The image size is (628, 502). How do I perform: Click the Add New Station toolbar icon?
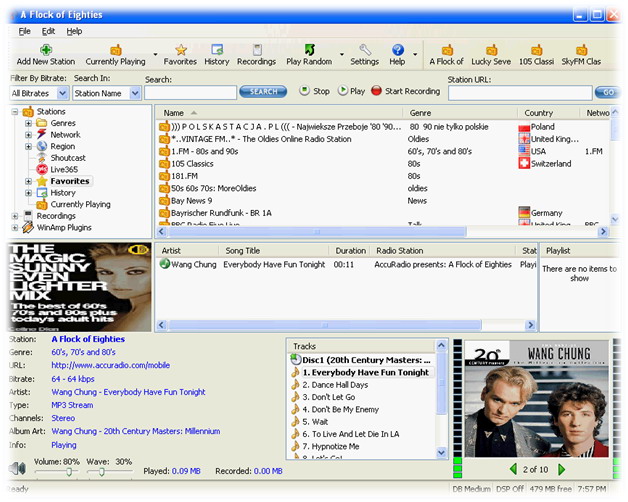(x=45, y=50)
